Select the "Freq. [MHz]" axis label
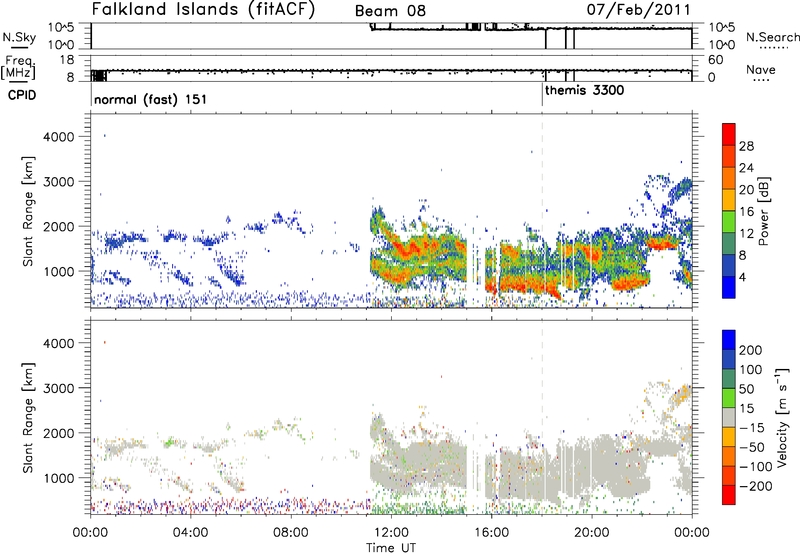 pos(19,68)
